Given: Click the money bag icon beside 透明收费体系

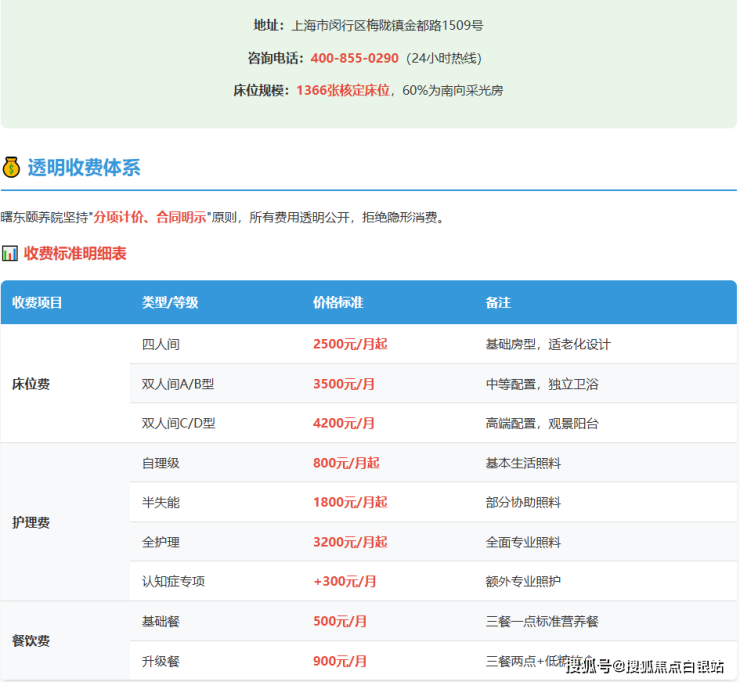Looking at the screenshot, I should pyautogui.click(x=11, y=167).
